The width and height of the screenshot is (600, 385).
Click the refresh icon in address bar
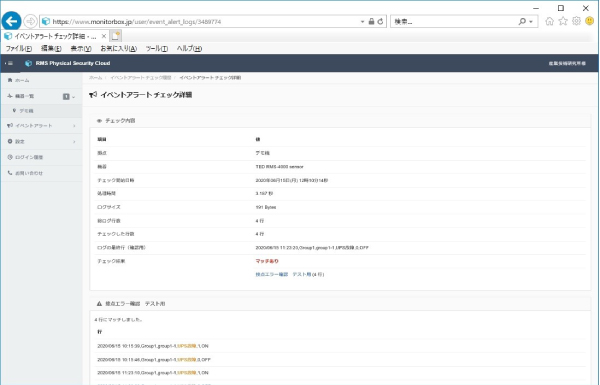(x=380, y=21)
